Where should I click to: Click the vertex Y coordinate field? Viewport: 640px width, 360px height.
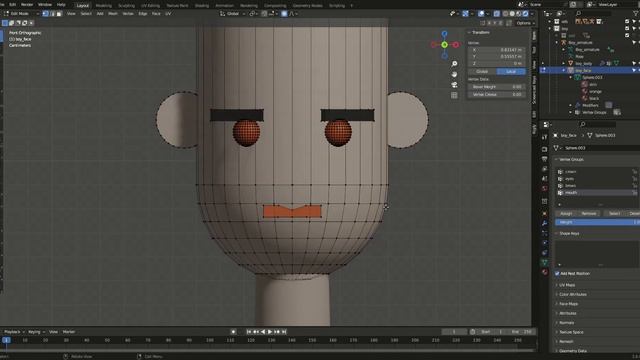coord(496,56)
